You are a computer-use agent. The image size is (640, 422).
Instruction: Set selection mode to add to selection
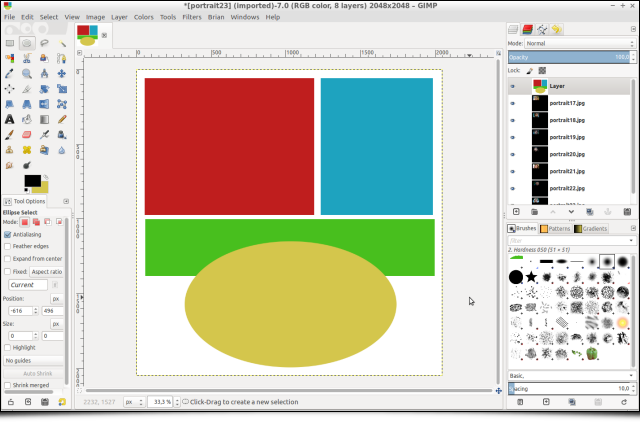point(36,222)
